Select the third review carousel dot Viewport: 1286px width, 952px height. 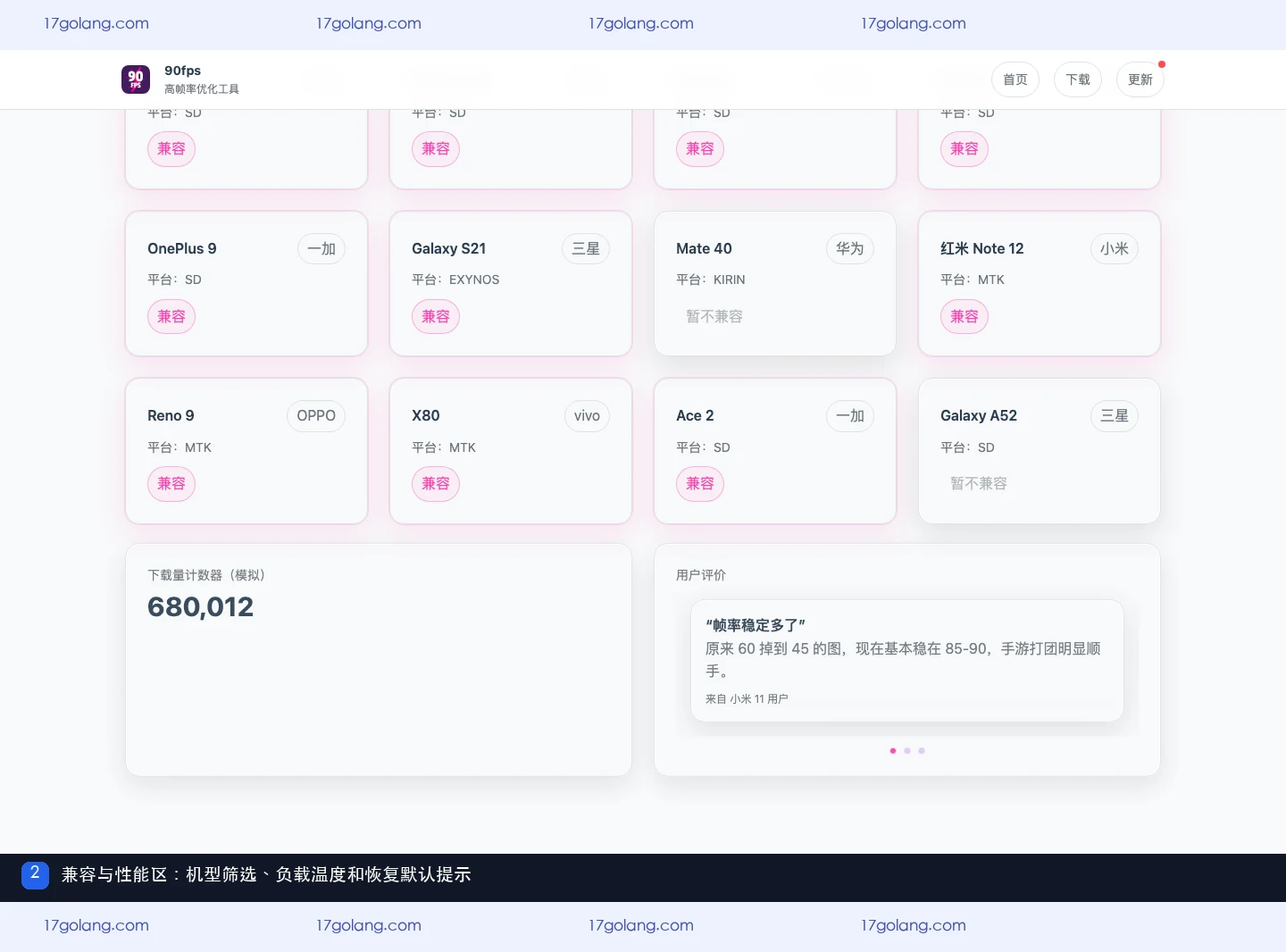click(x=922, y=751)
